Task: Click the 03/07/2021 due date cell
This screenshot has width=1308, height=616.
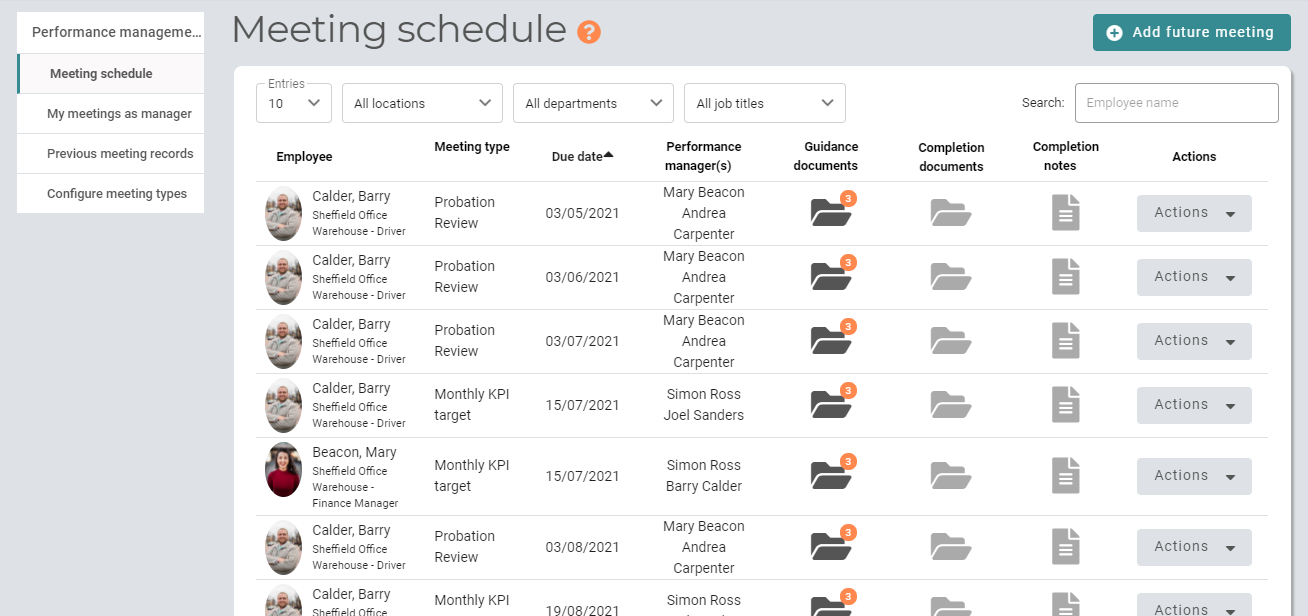Action: click(582, 341)
